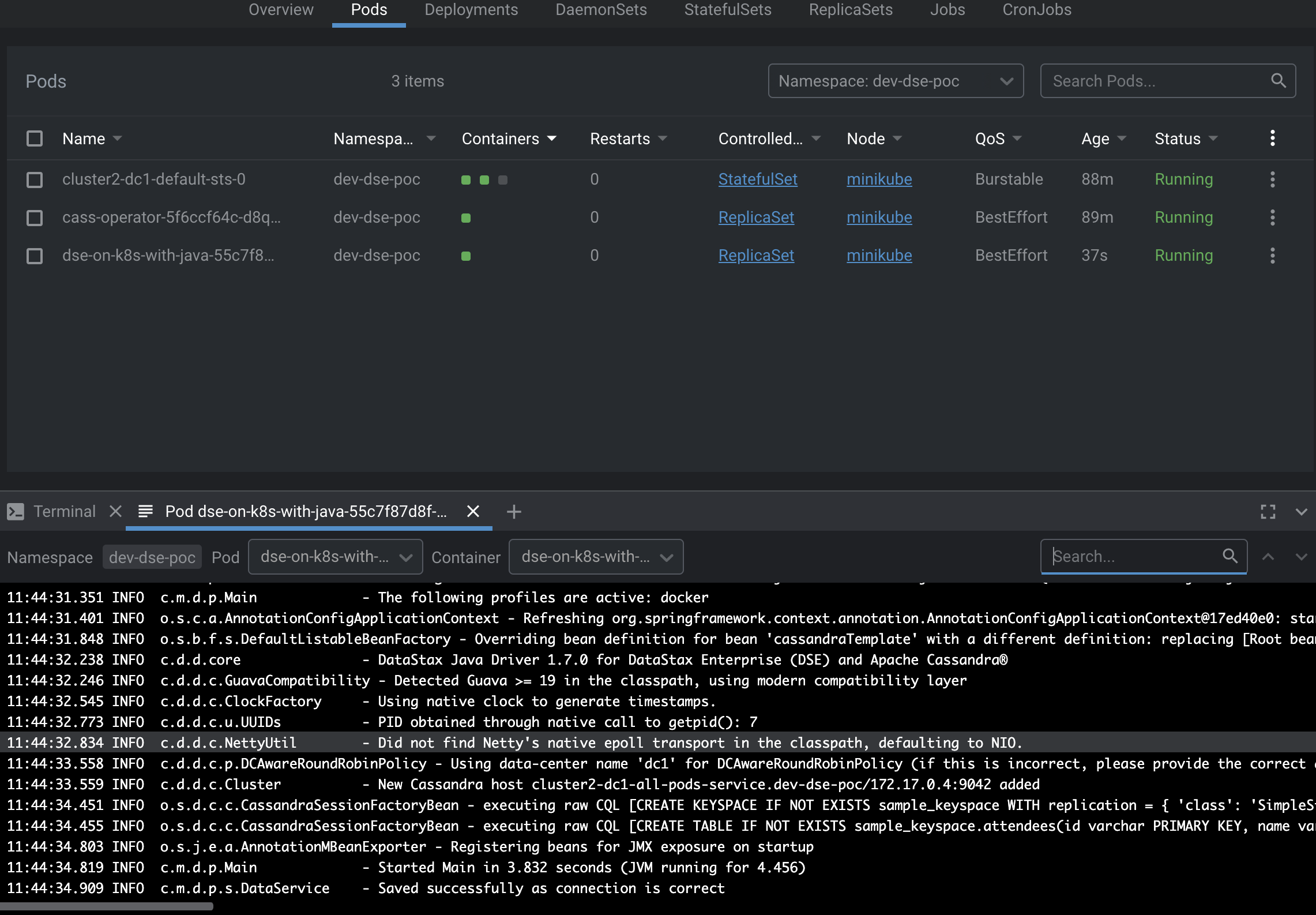1316x915 pixels.
Task: Click the search magnifier in Search Pods
Action: (x=1278, y=81)
